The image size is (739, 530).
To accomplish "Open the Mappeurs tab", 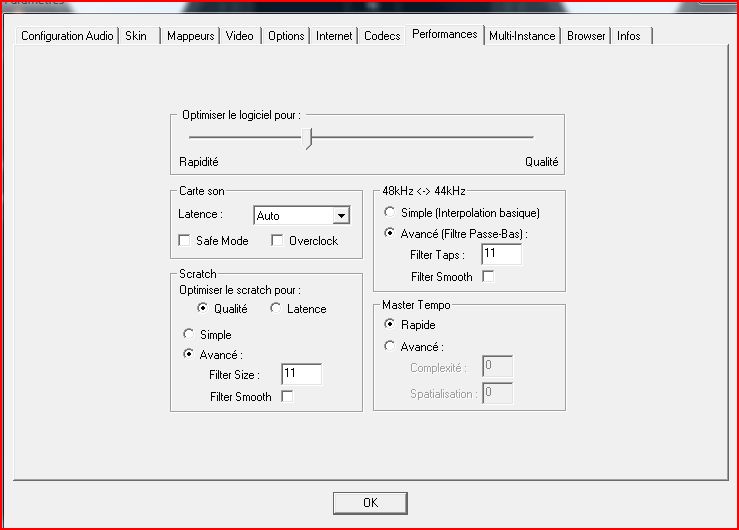I will pos(190,36).
